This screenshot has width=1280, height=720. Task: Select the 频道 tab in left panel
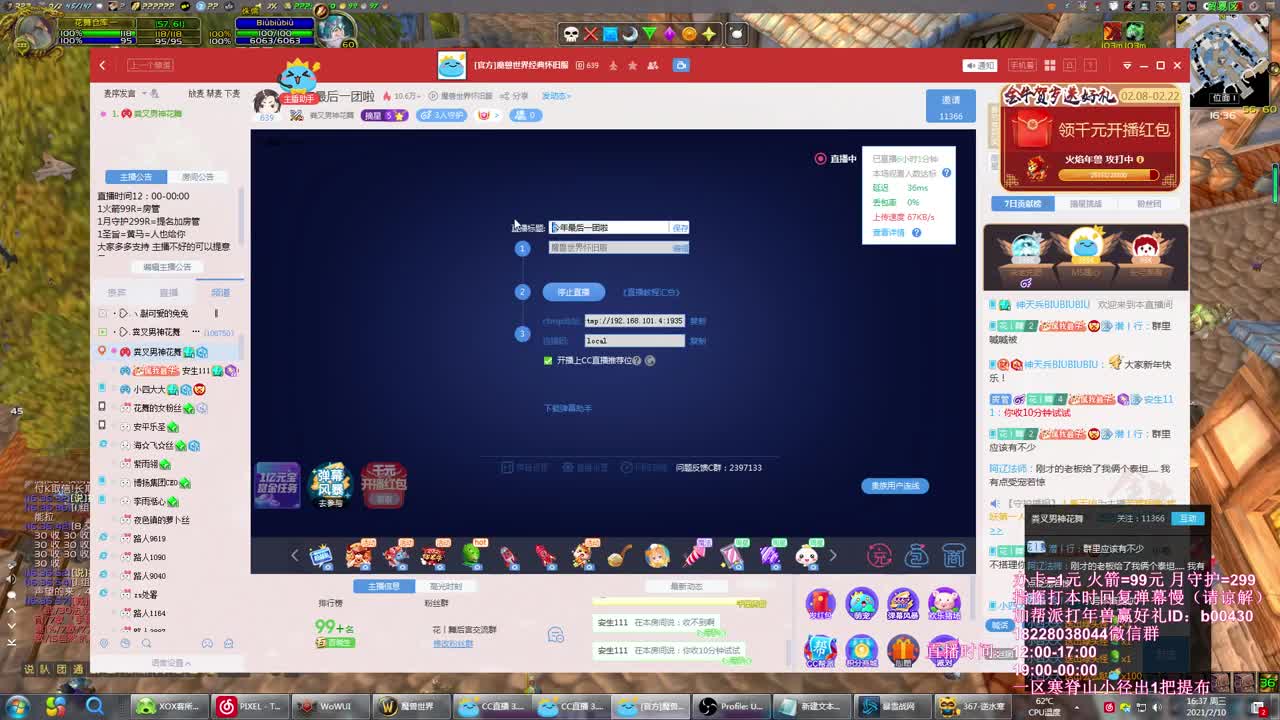click(x=220, y=293)
